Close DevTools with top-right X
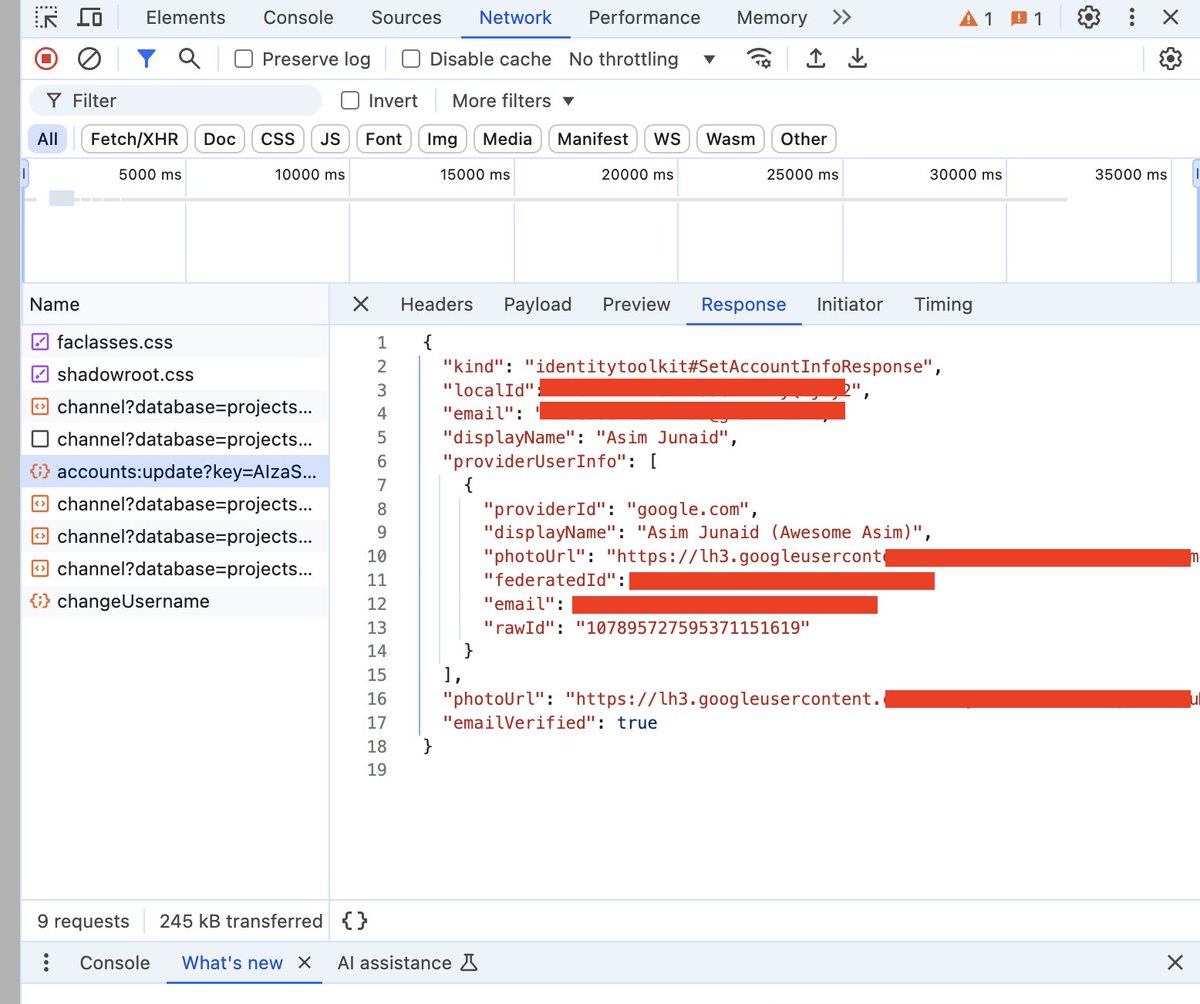Viewport: 1200px width, 1004px height. (1171, 18)
